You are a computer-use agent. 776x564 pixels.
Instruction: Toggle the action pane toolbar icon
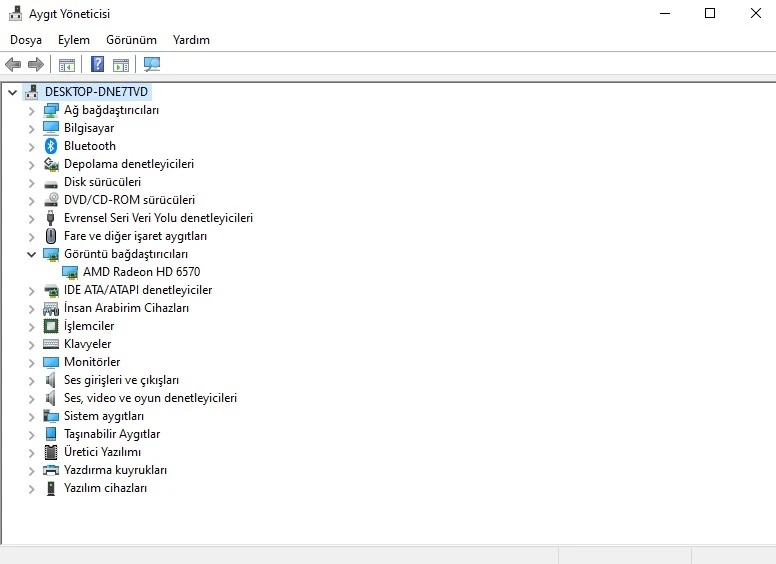[121, 64]
